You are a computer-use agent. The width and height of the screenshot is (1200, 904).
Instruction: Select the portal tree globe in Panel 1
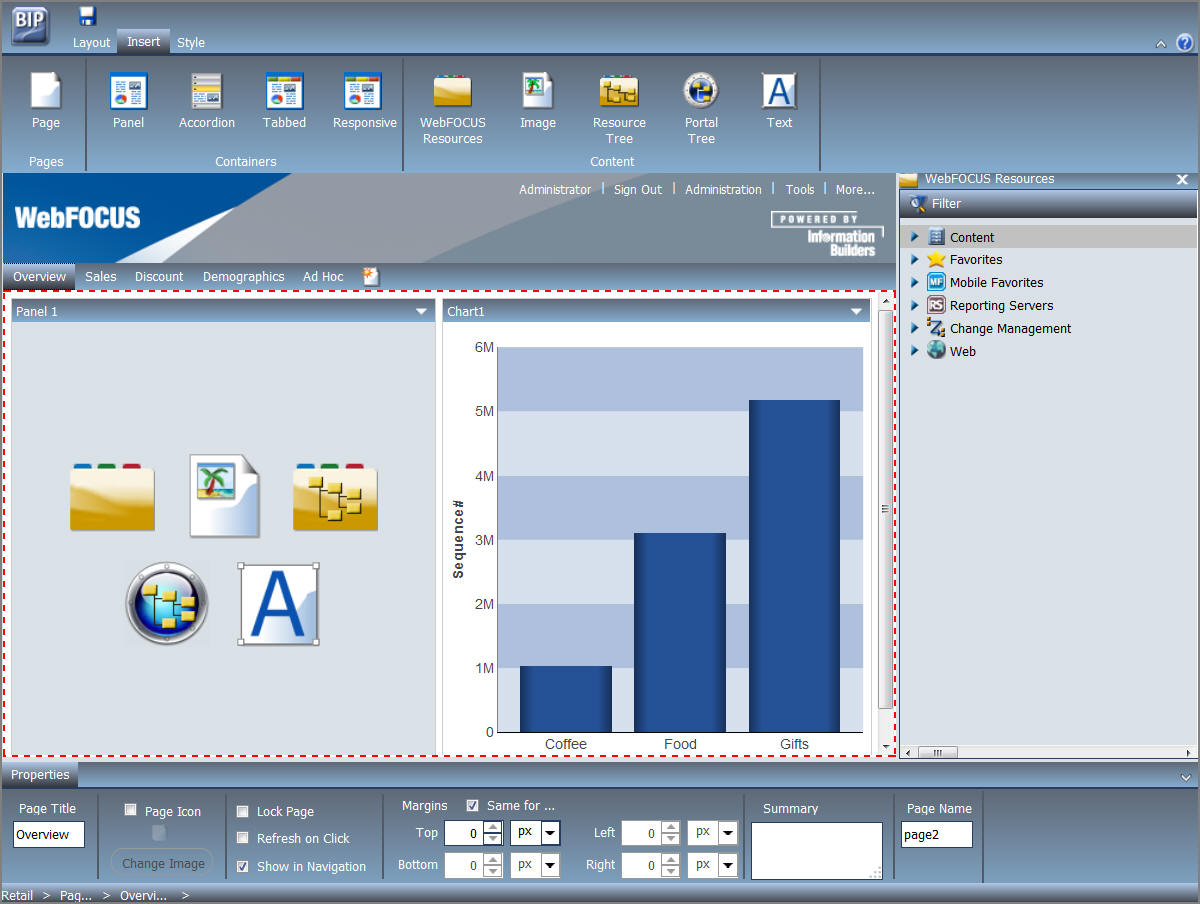pos(167,602)
